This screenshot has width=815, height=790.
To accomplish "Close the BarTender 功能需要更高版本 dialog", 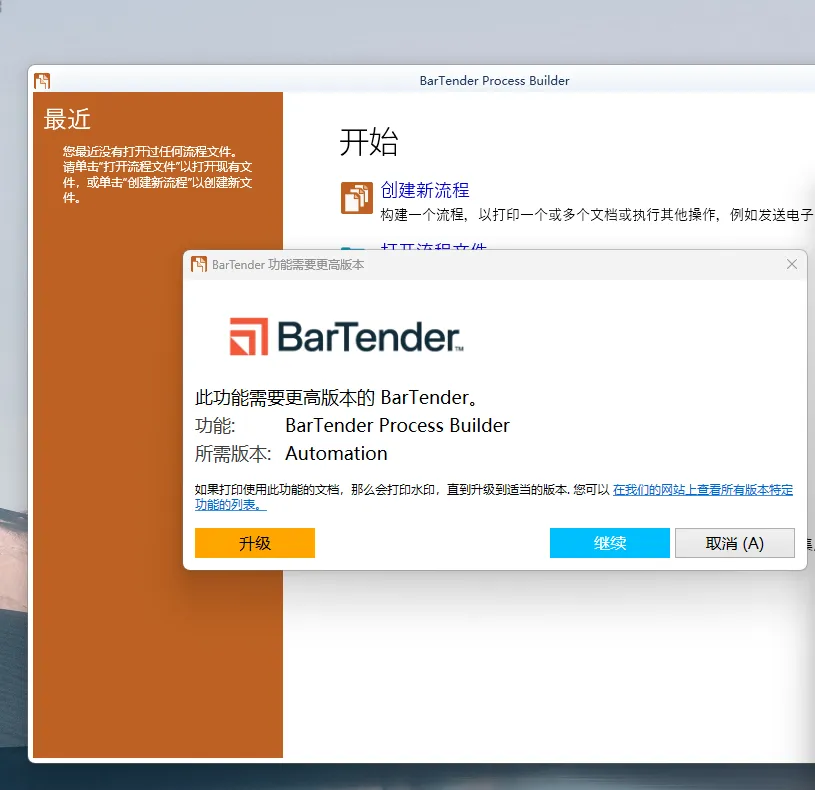I will pos(792,264).
